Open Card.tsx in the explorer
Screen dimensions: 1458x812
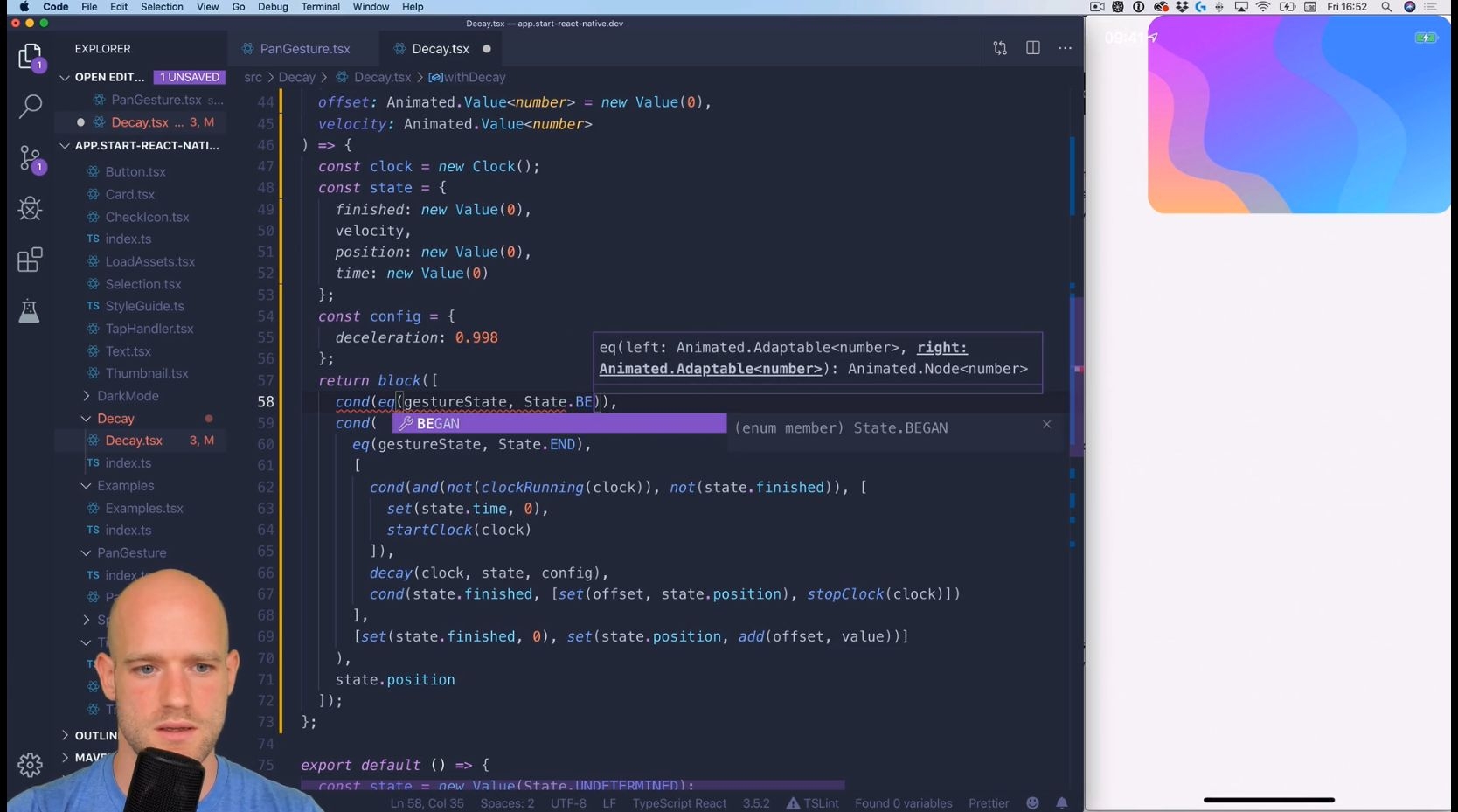[x=130, y=194]
